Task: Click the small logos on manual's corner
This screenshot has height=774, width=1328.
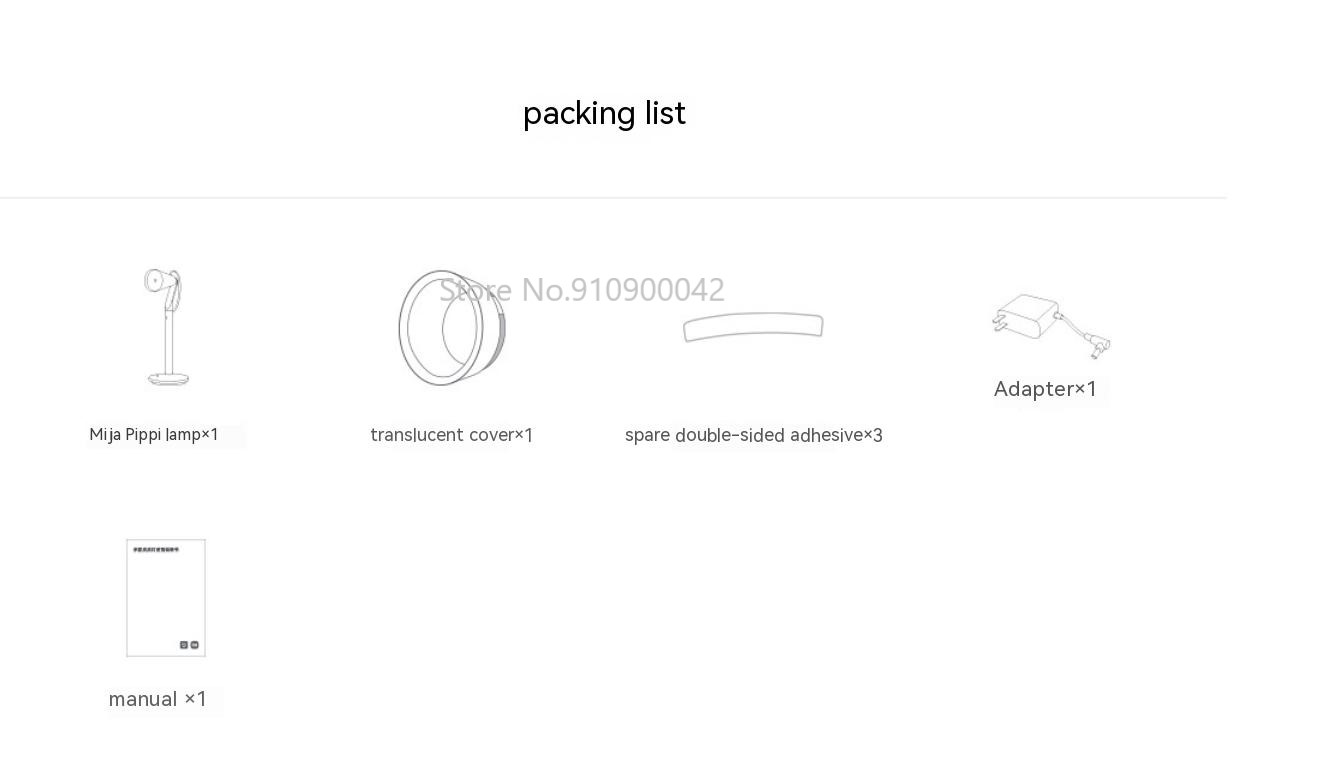Action: click(189, 645)
